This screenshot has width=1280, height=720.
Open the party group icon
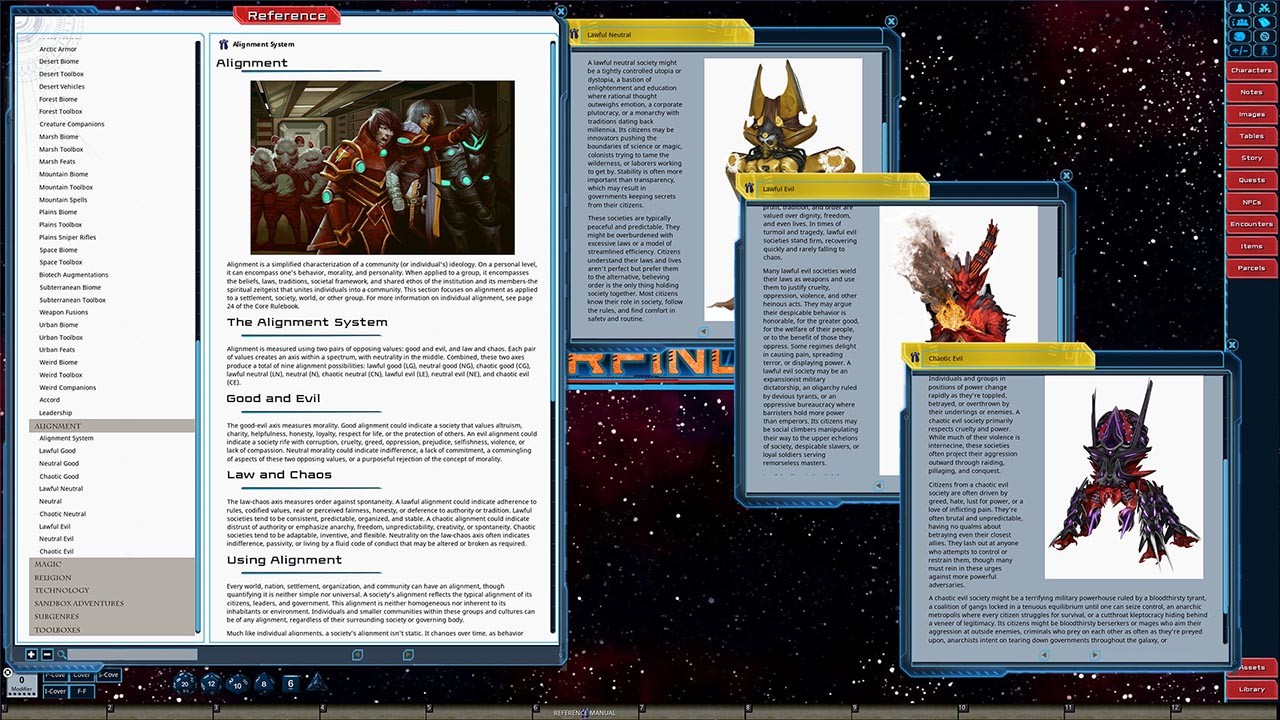(1240, 21)
